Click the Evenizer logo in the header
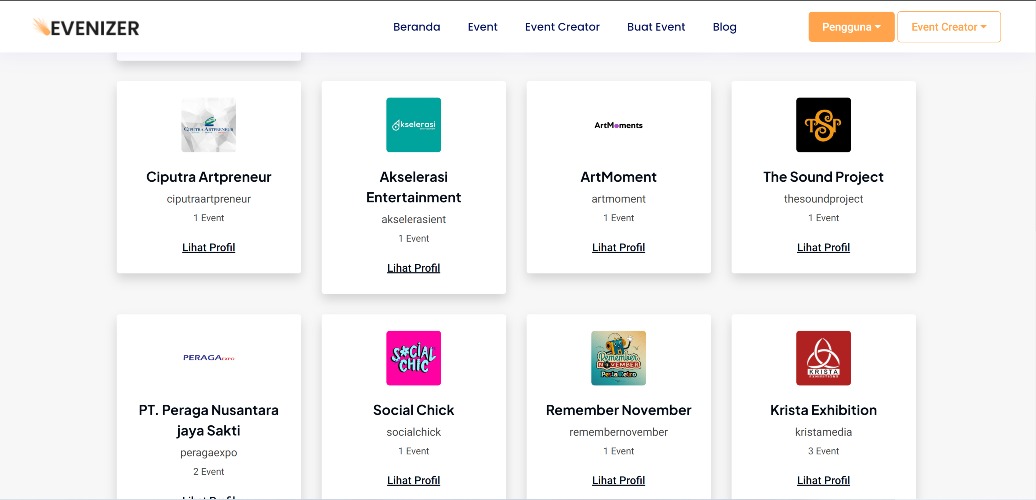 point(86,27)
